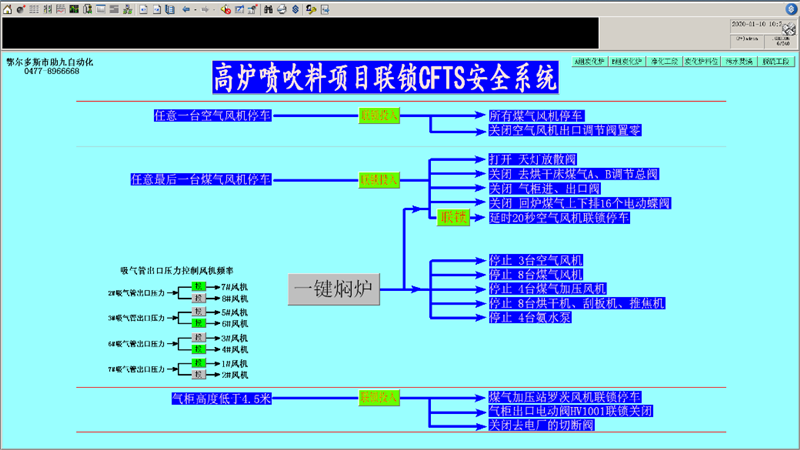Click the operator tool icon beside monitor
This screenshot has height=450, width=800.
(87, 9)
